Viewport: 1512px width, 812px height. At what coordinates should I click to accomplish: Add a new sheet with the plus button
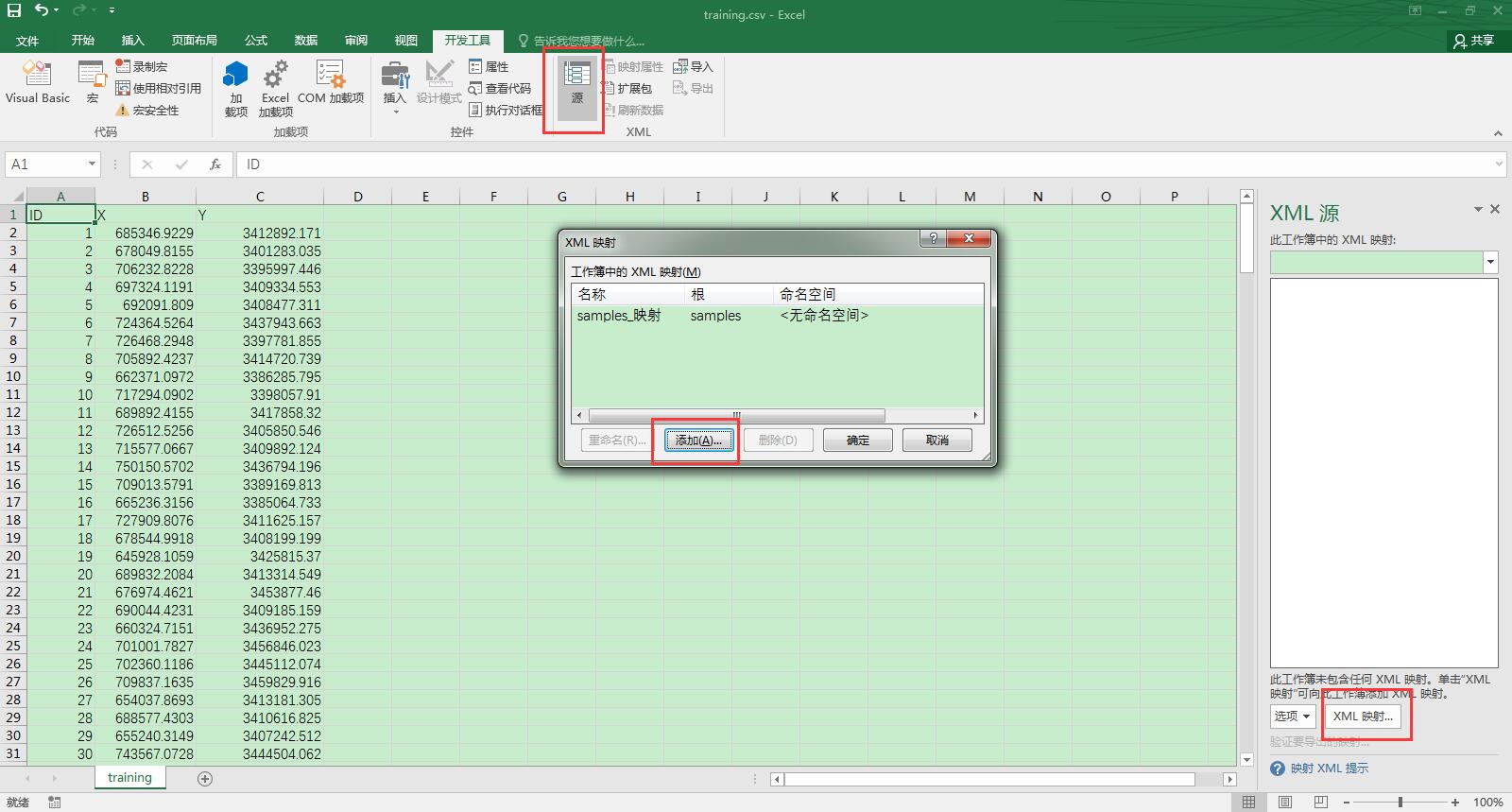pos(205,779)
